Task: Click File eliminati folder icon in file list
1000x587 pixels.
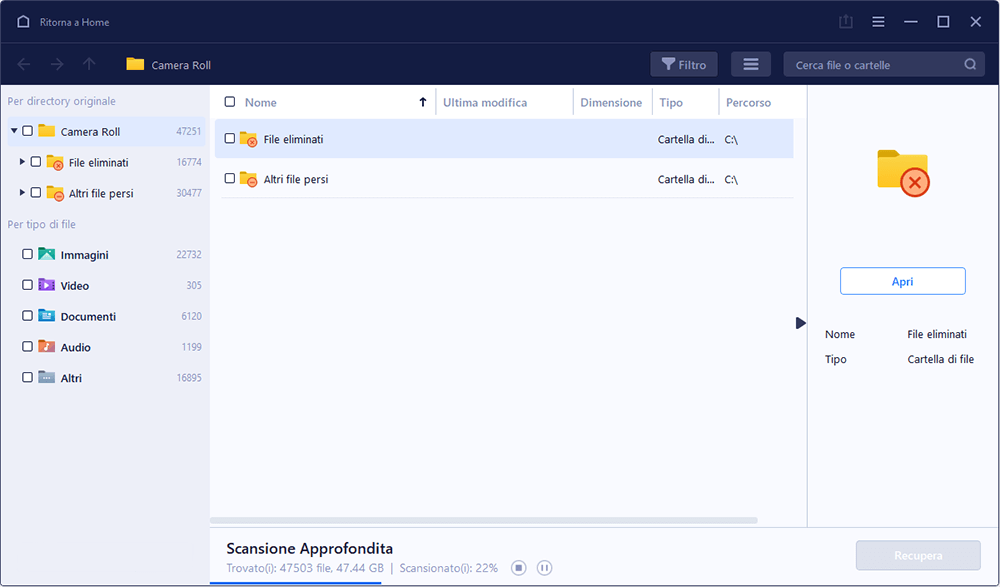Action: [248, 139]
